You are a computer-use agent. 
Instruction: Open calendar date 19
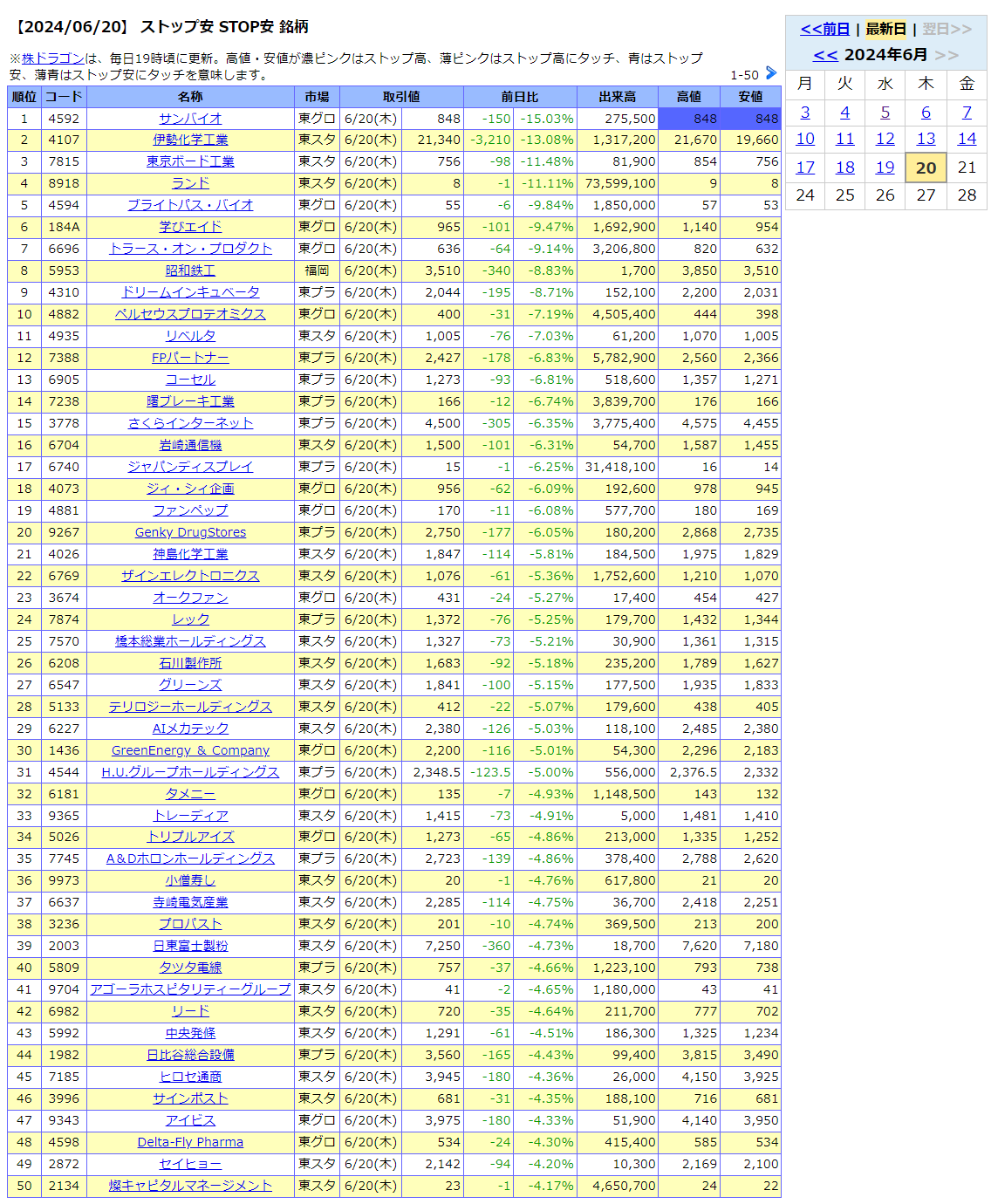(885, 168)
